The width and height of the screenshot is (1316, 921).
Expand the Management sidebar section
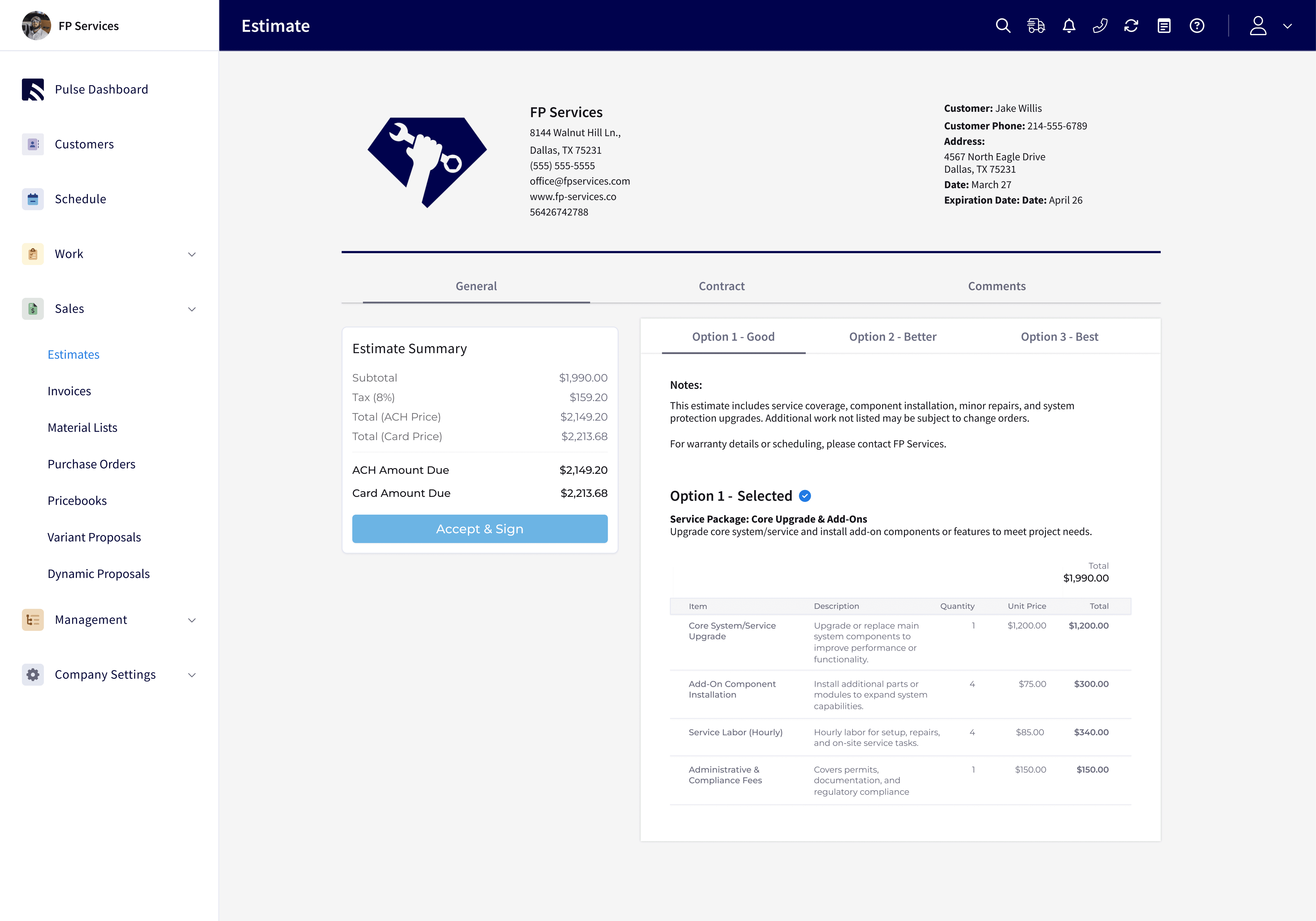coord(192,620)
